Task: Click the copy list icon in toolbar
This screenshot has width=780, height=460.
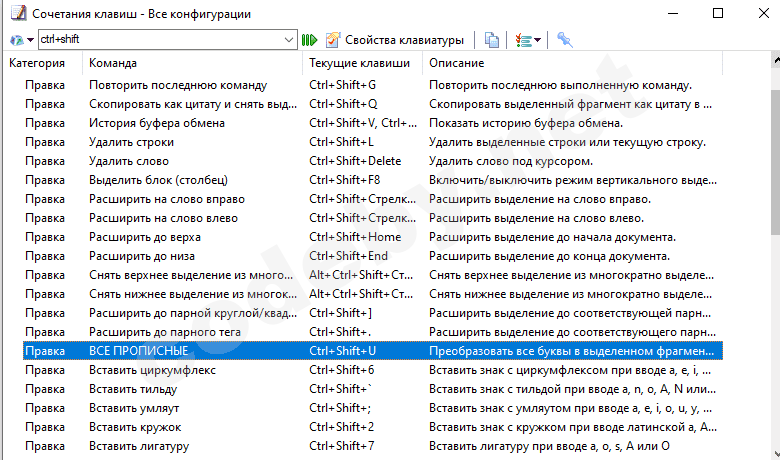Action: click(491, 40)
